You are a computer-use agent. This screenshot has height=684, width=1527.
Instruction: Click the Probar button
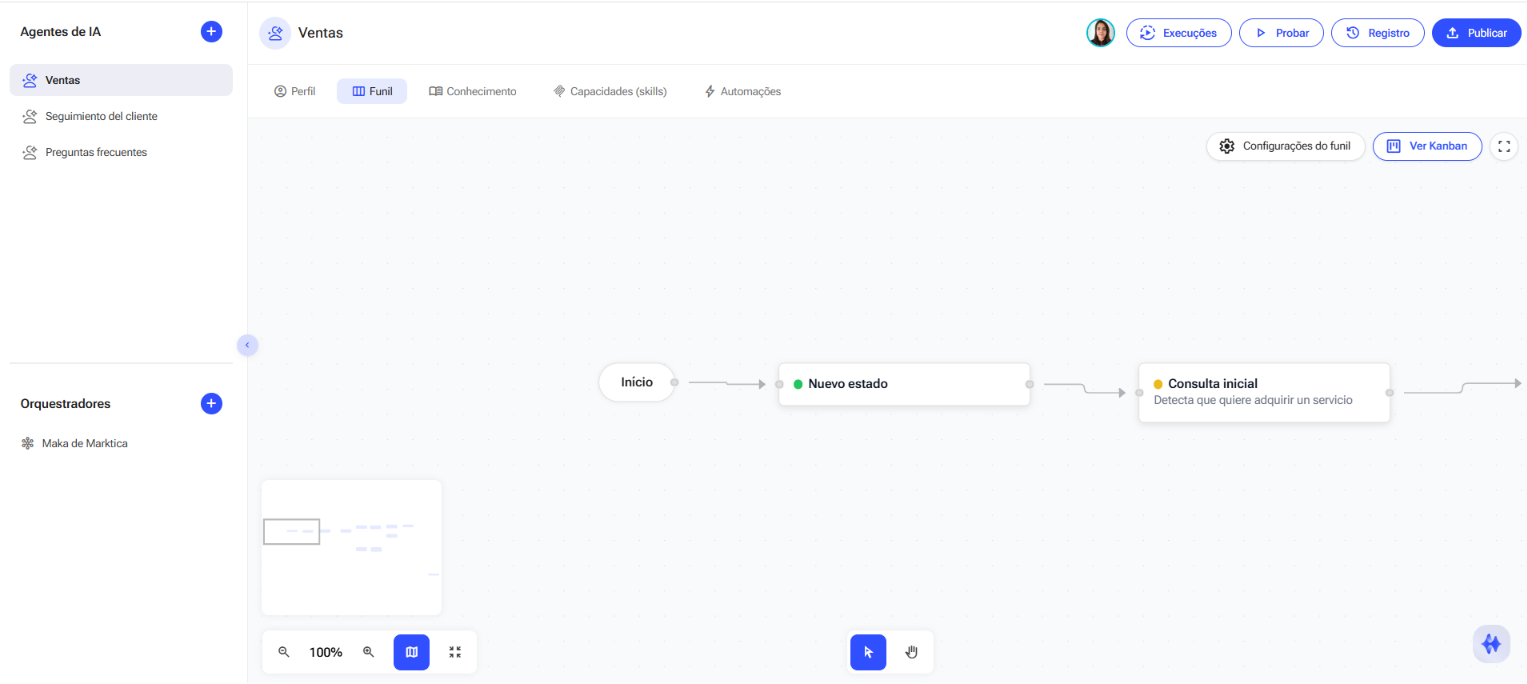point(1281,33)
